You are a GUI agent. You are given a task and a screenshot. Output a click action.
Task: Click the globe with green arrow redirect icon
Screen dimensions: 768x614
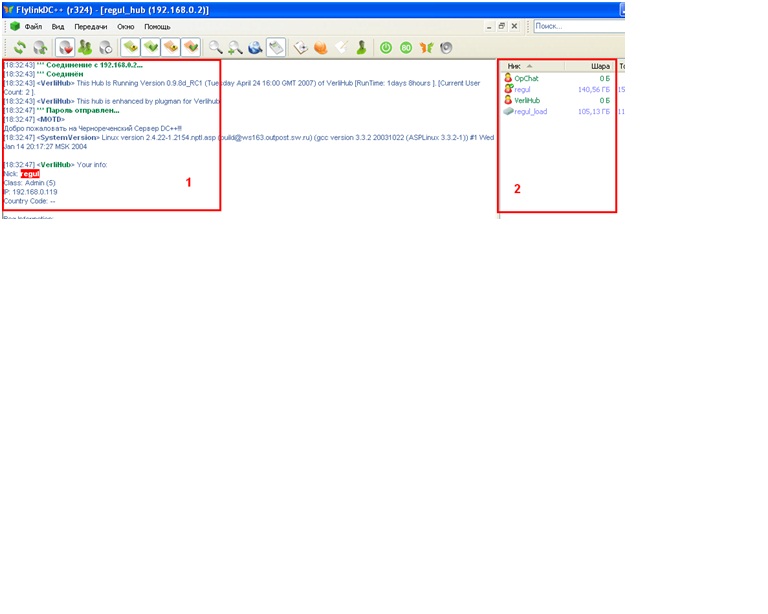40,47
